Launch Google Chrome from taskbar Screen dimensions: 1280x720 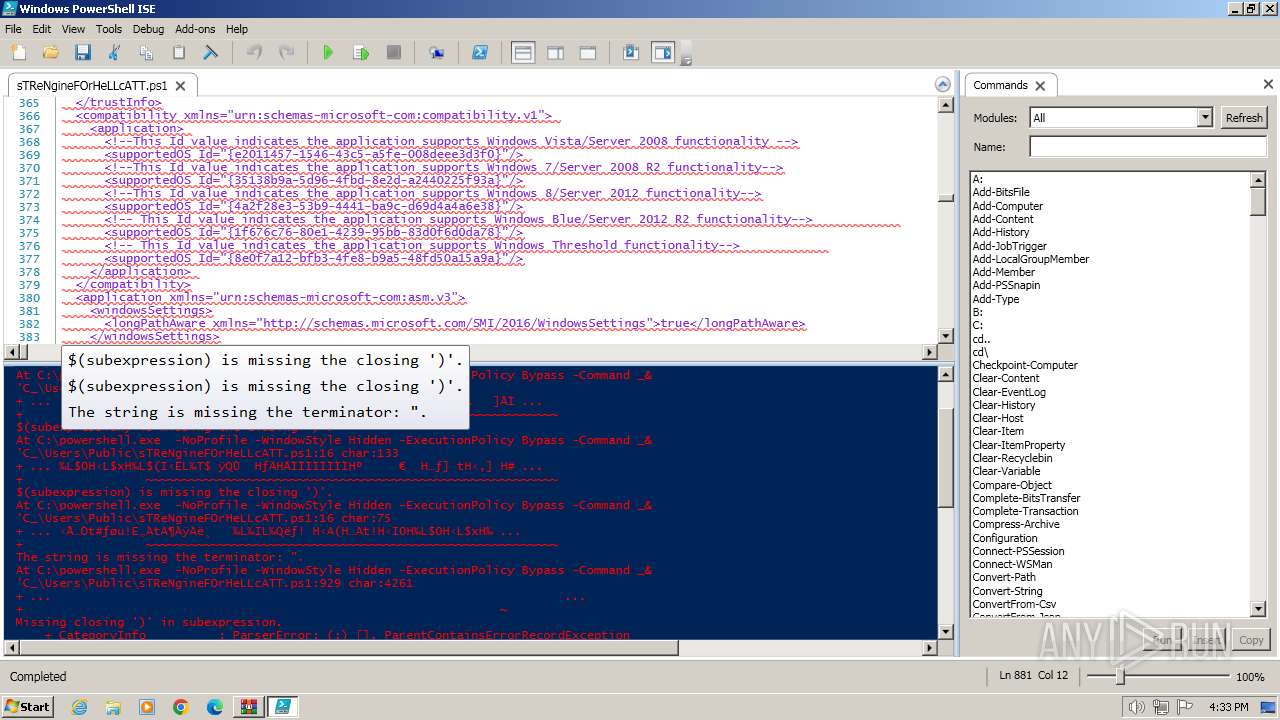pos(181,707)
